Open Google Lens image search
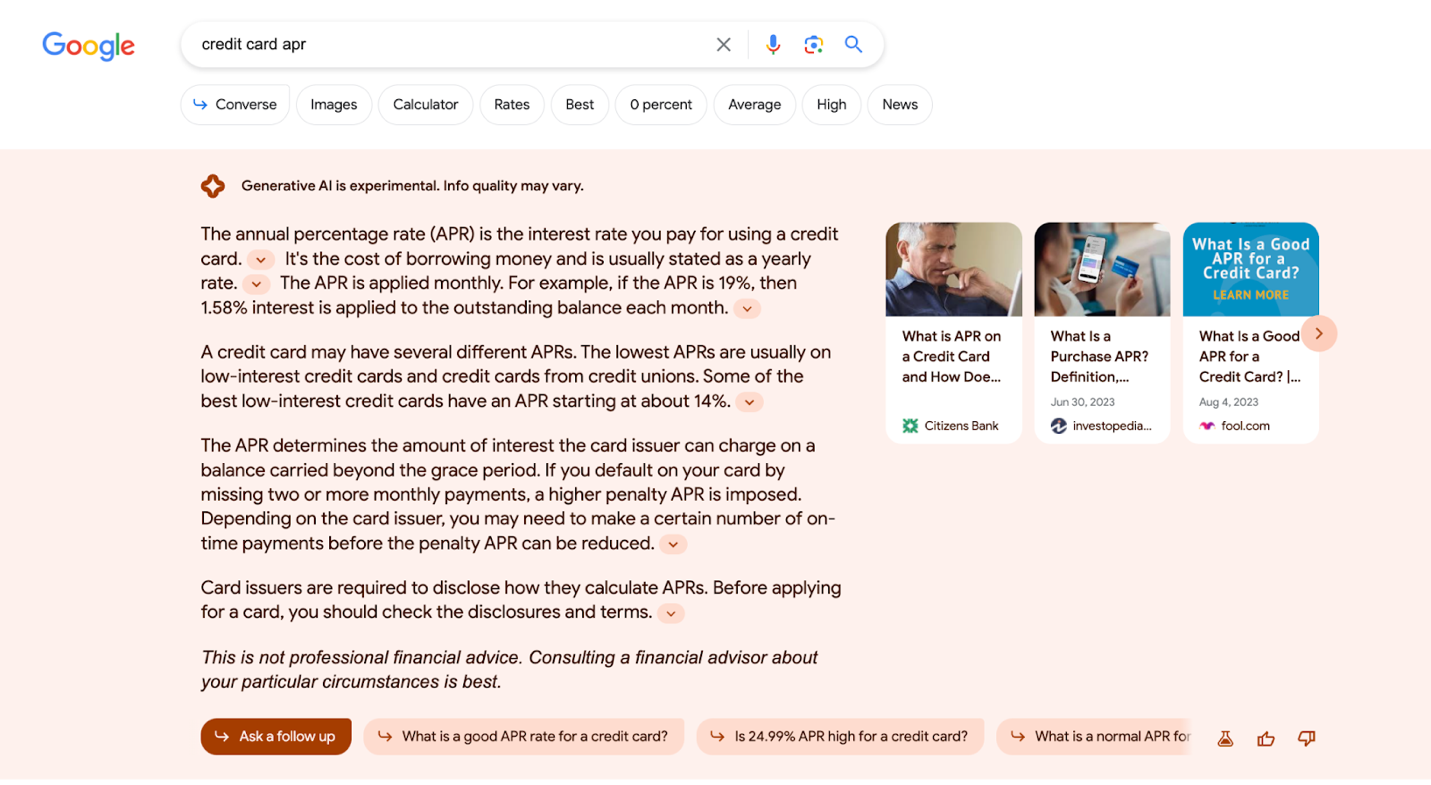Viewport: 1431px width, 785px height. click(813, 44)
